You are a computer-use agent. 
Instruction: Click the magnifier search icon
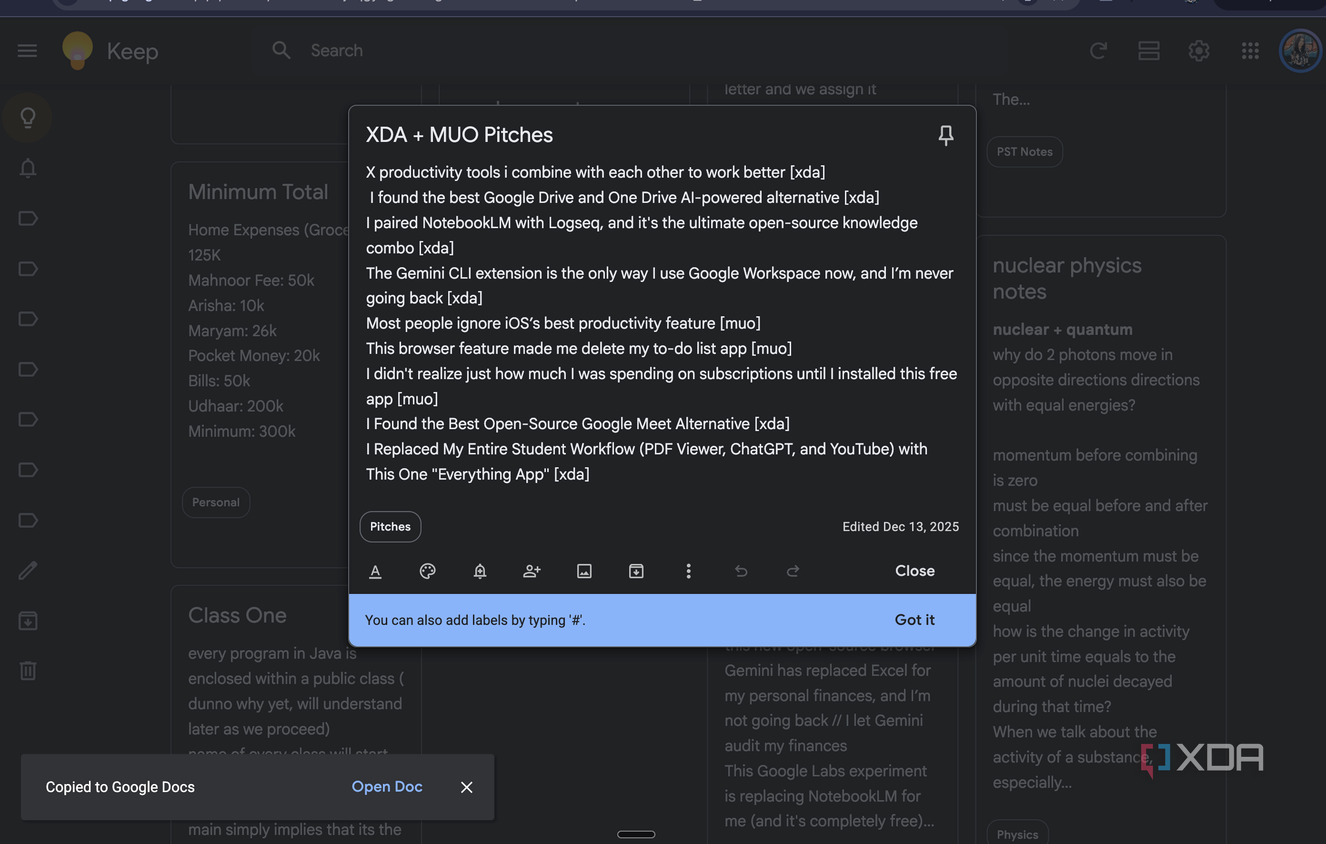click(281, 50)
